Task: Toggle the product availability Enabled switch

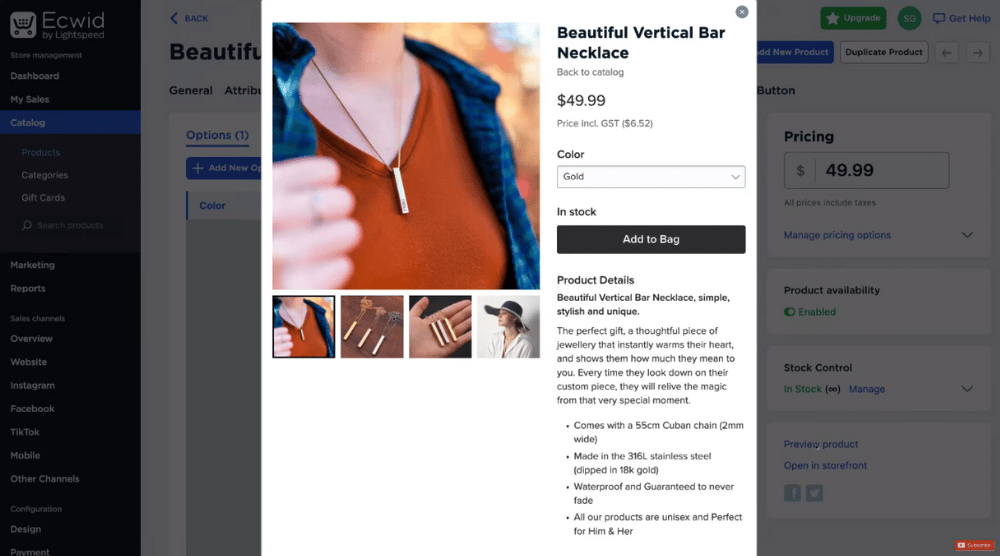Action: tap(790, 312)
